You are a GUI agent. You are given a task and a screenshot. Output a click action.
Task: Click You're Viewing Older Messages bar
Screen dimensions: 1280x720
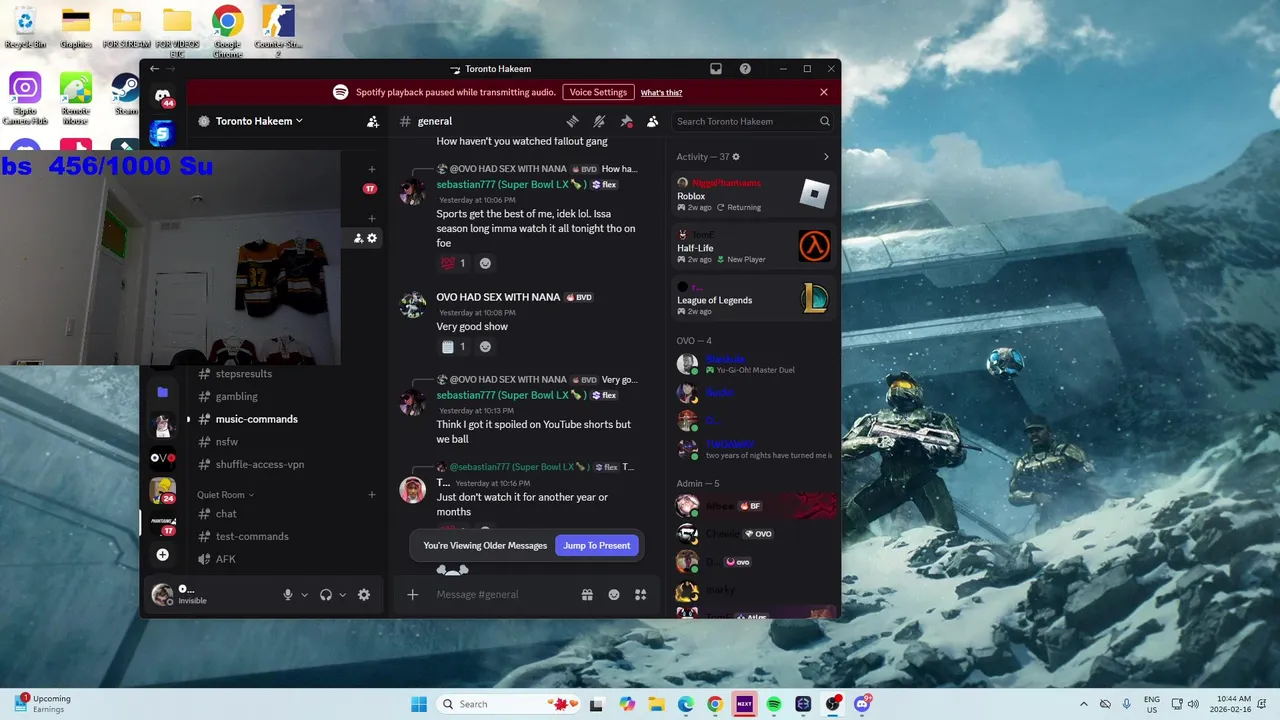click(485, 546)
